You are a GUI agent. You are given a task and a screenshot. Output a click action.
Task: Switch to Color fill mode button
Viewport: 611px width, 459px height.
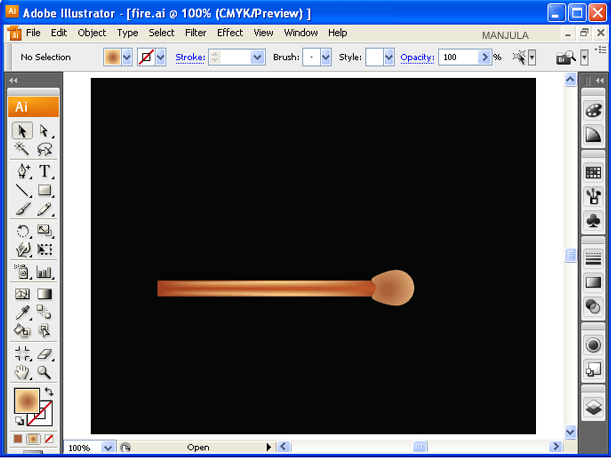pyautogui.click(x=18, y=439)
